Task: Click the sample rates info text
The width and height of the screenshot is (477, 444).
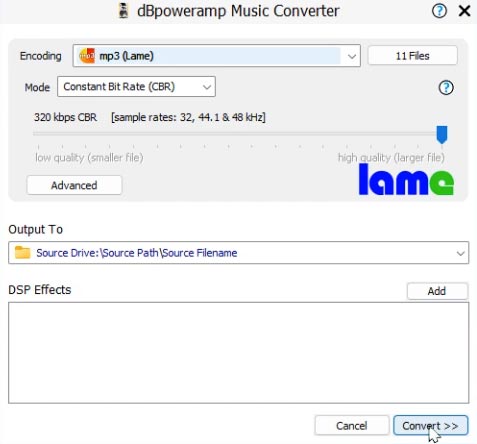Action: (x=188, y=117)
